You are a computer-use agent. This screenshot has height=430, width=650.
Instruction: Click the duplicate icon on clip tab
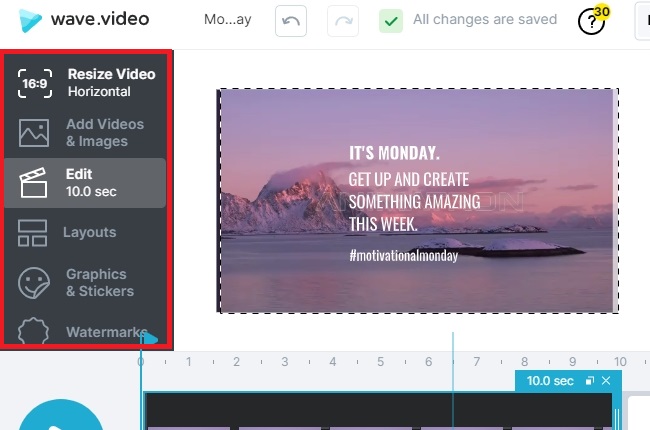[x=589, y=381]
